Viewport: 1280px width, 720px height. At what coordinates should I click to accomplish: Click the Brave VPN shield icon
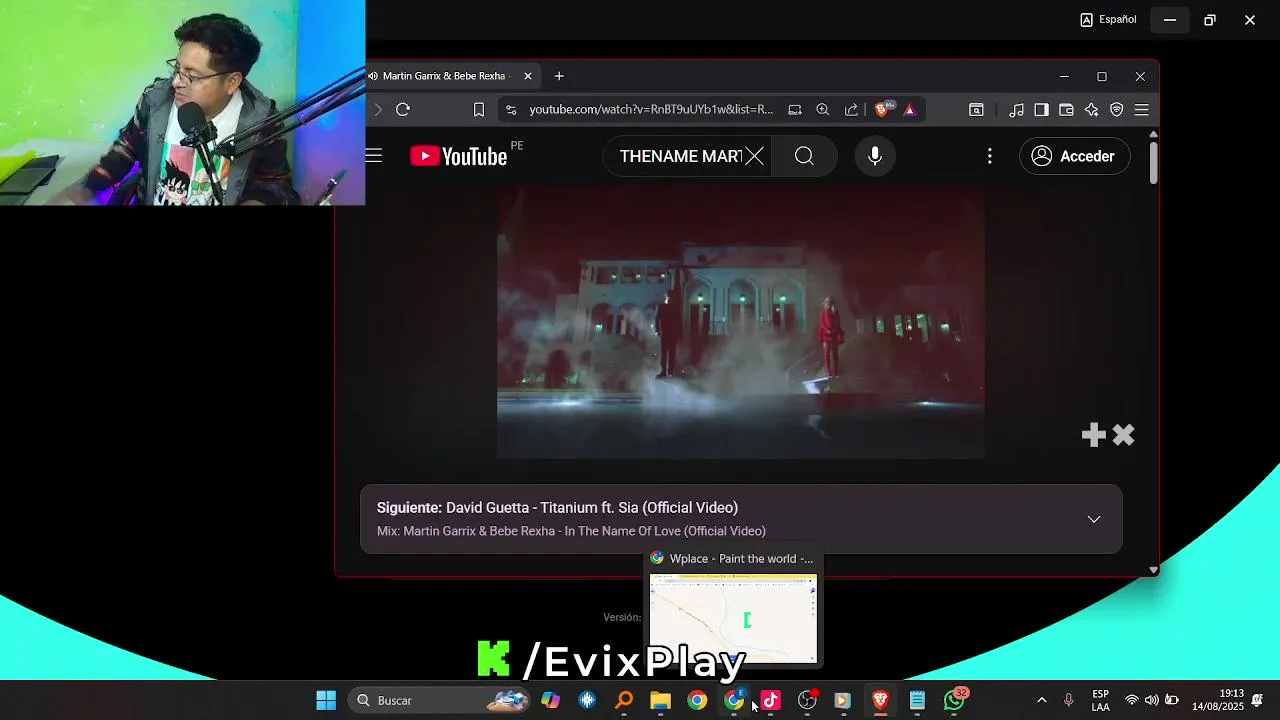tap(1117, 110)
